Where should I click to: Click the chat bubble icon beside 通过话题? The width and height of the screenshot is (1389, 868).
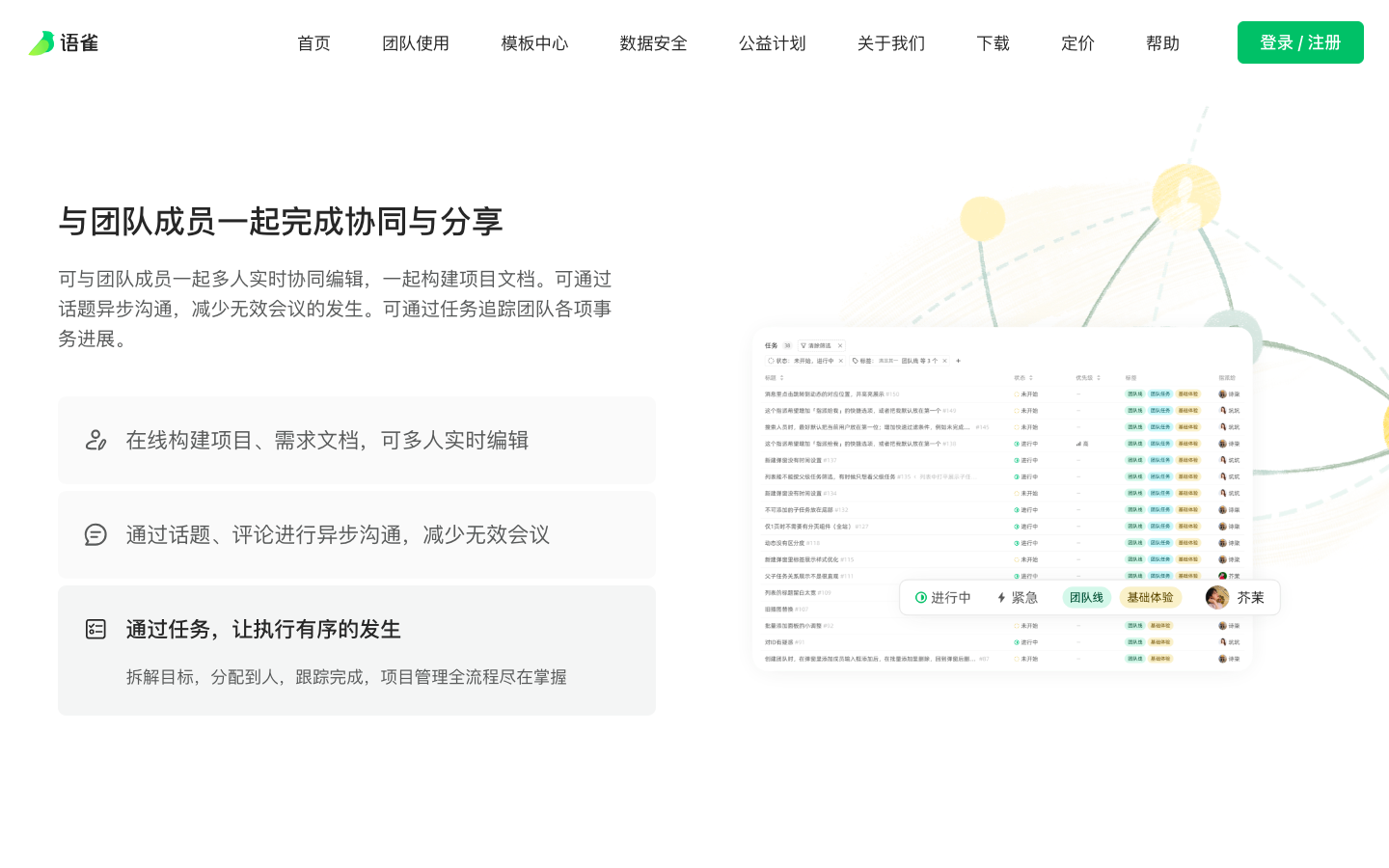(95, 534)
